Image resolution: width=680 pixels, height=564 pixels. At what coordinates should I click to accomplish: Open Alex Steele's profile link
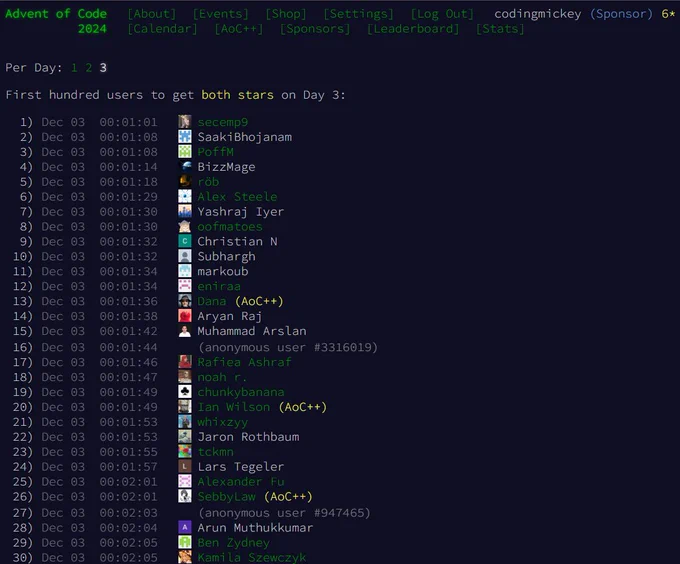pos(237,197)
